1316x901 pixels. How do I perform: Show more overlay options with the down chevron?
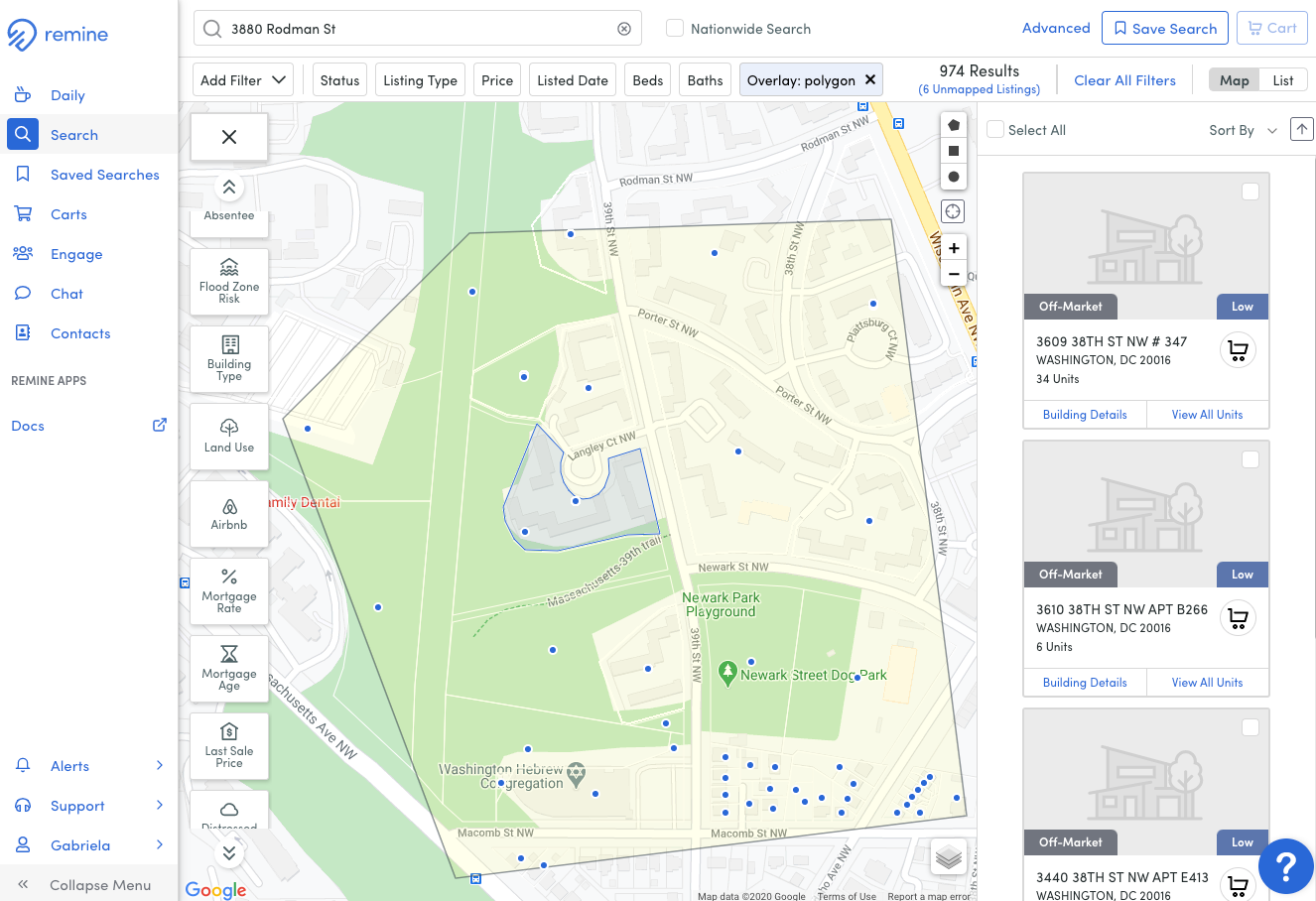pyautogui.click(x=229, y=852)
